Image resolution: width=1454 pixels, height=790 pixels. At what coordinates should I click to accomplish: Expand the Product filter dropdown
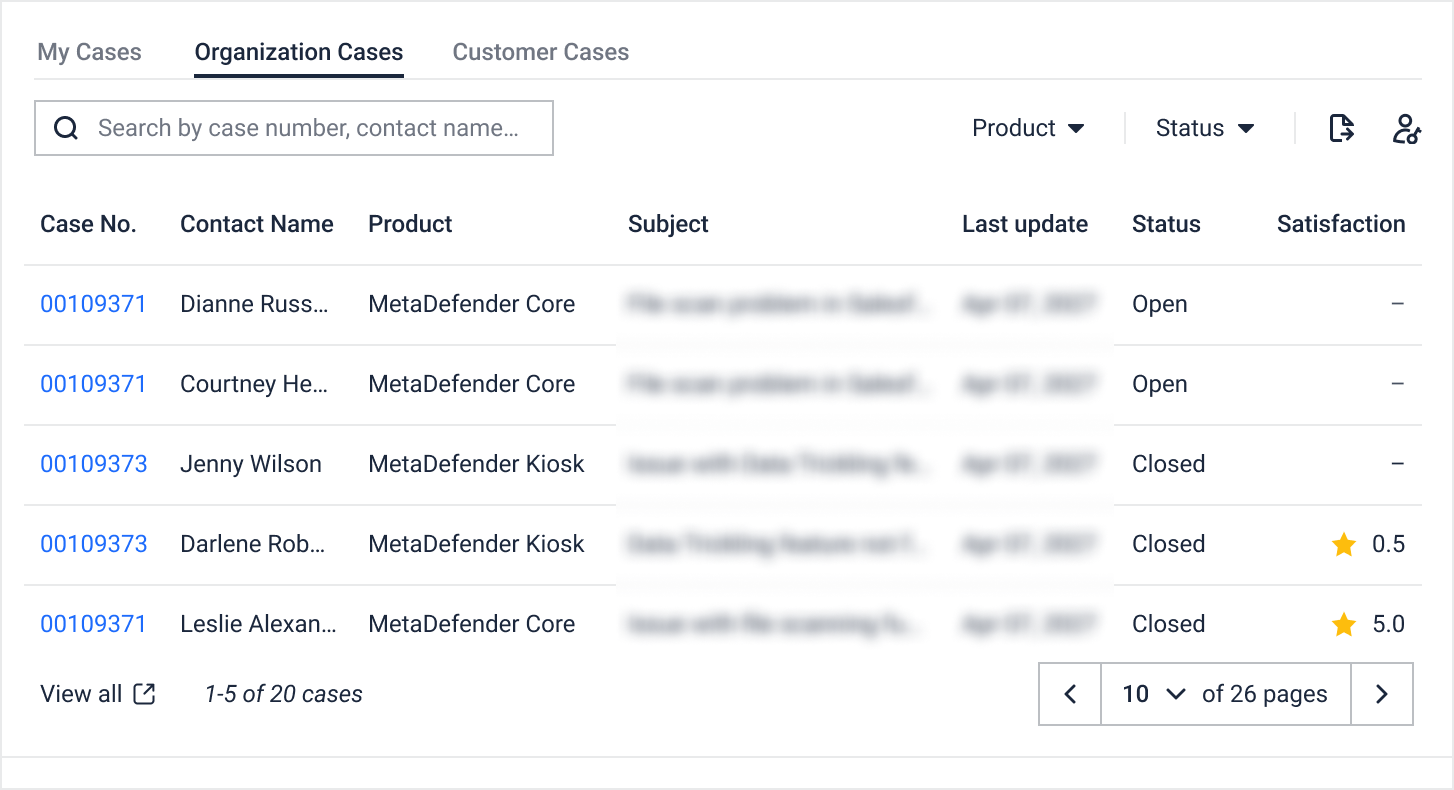[1028, 128]
